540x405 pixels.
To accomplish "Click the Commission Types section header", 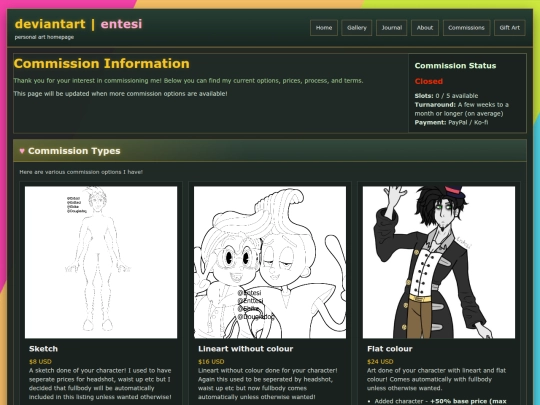I will [x=270, y=151].
